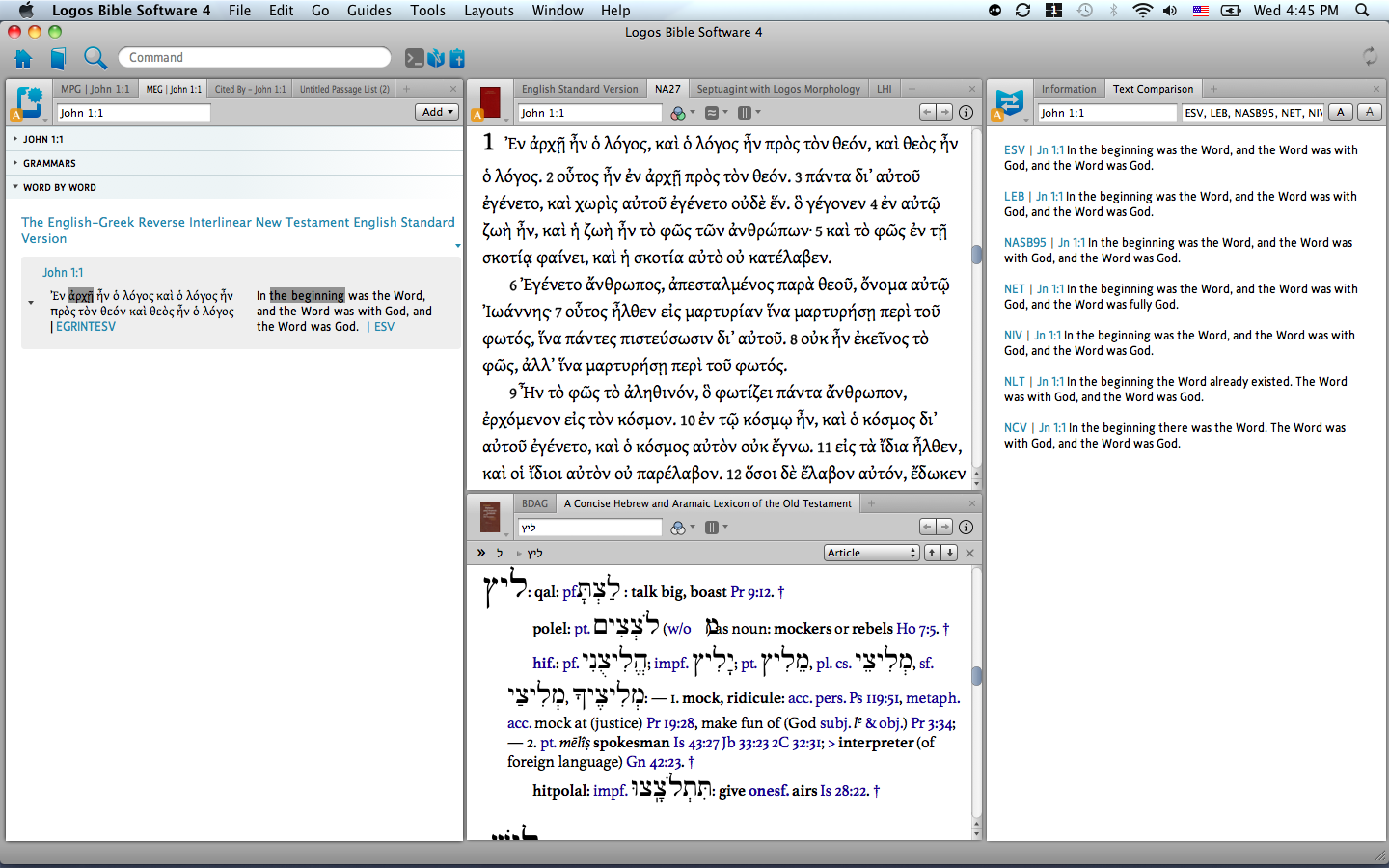Click the Wi-Fi status menu bar icon
Screen dimensions: 1389x868
pos(1142,11)
